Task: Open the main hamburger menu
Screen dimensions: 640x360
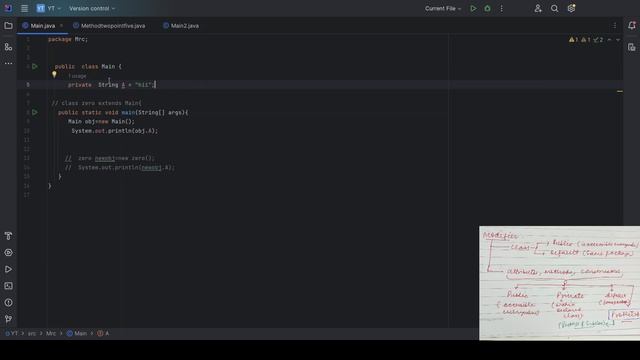Action: (24, 8)
